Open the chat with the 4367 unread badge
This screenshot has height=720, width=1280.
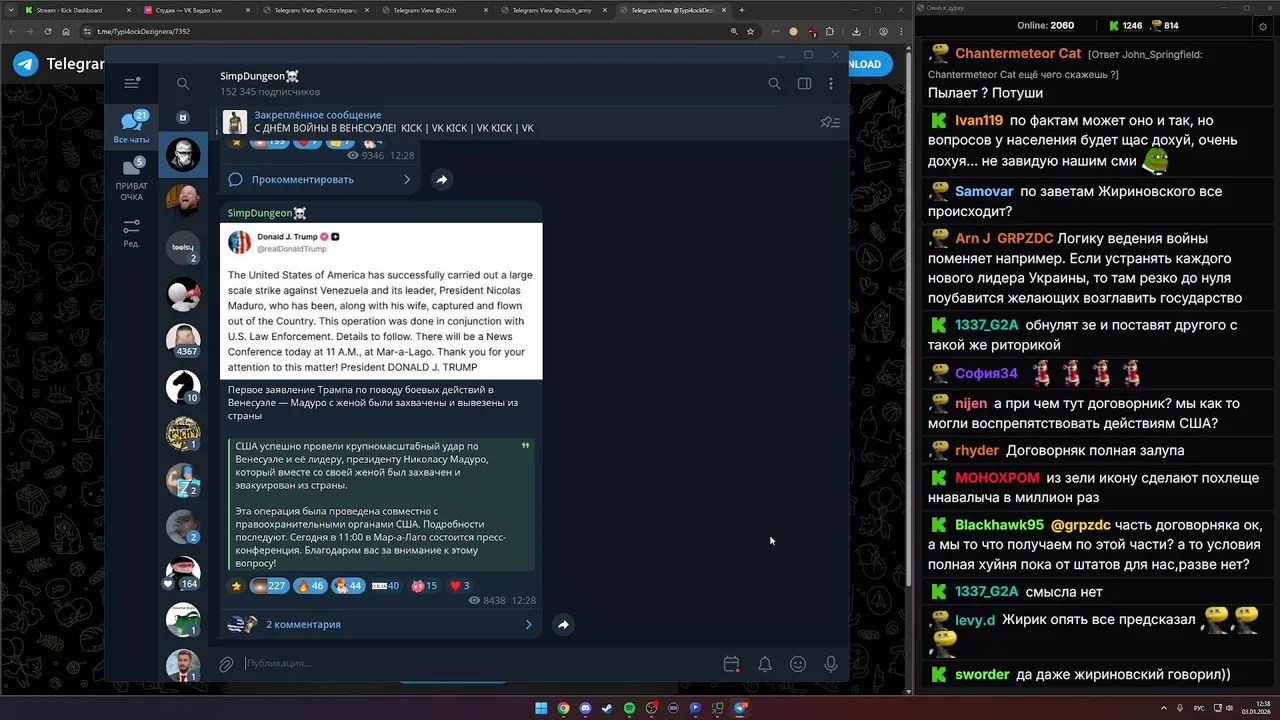183,340
